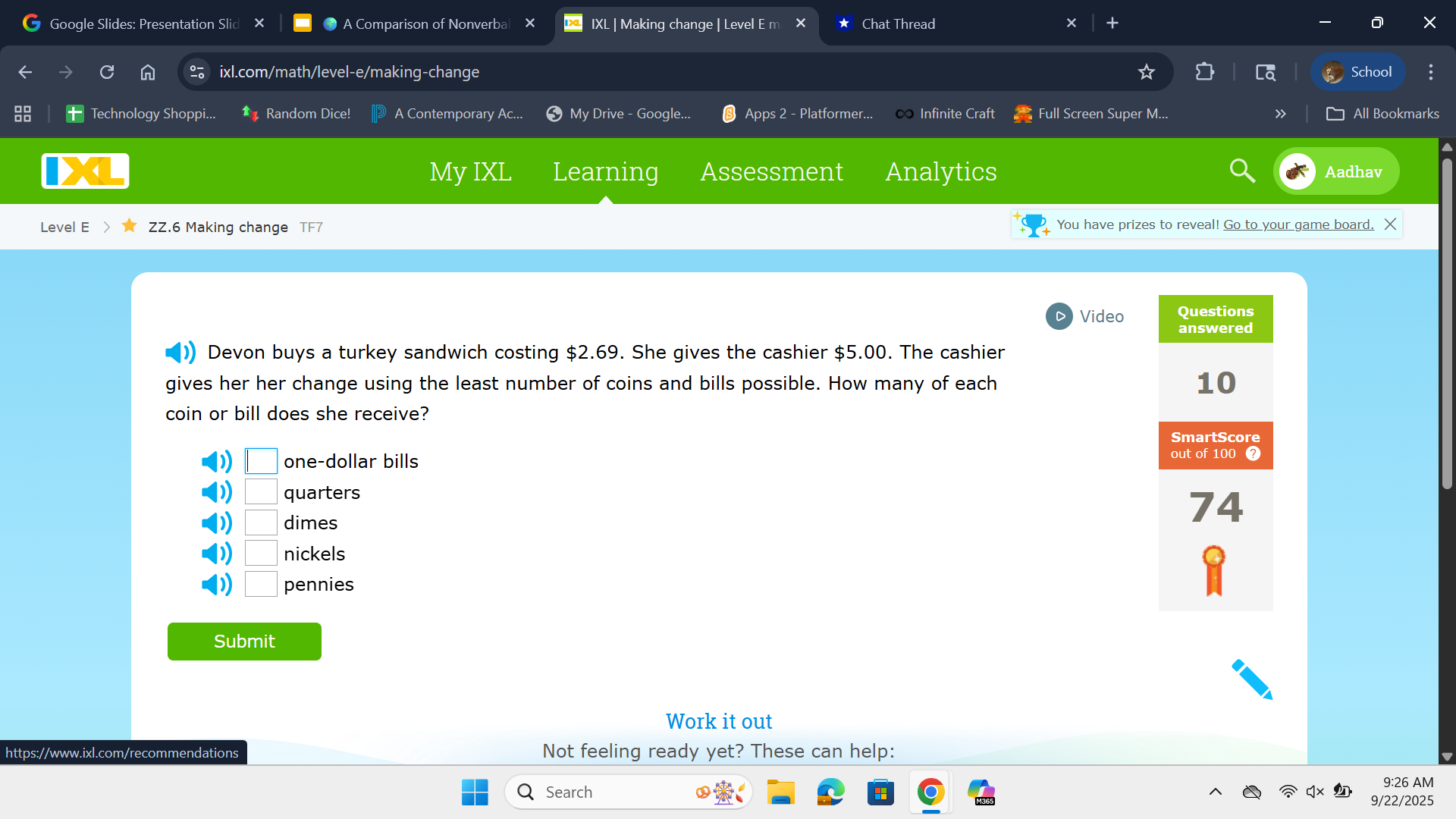This screenshot has width=1456, height=819.
Task: Open Aadhav account menu
Action: point(1336,171)
